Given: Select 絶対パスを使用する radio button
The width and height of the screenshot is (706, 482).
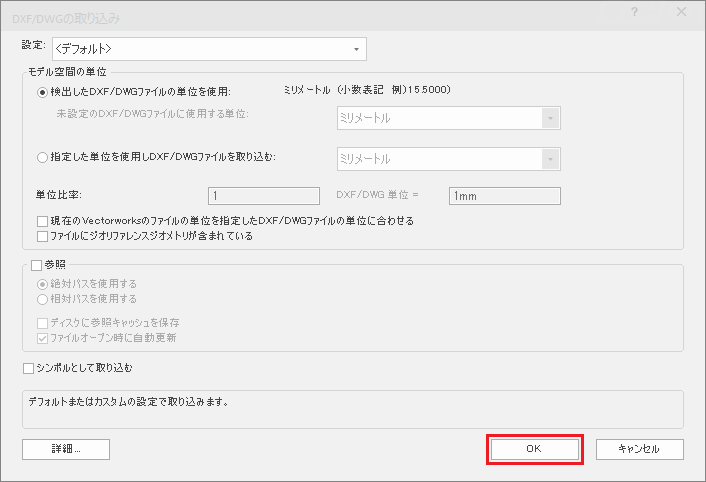Looking at the screenshot, I should (x=42, y=284).
